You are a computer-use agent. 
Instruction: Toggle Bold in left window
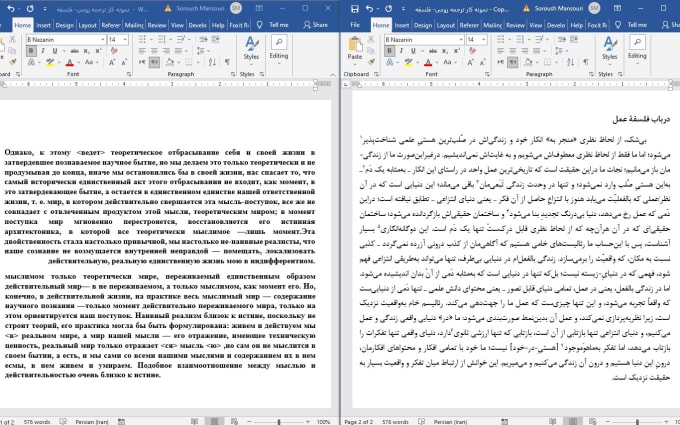(31, 51)
